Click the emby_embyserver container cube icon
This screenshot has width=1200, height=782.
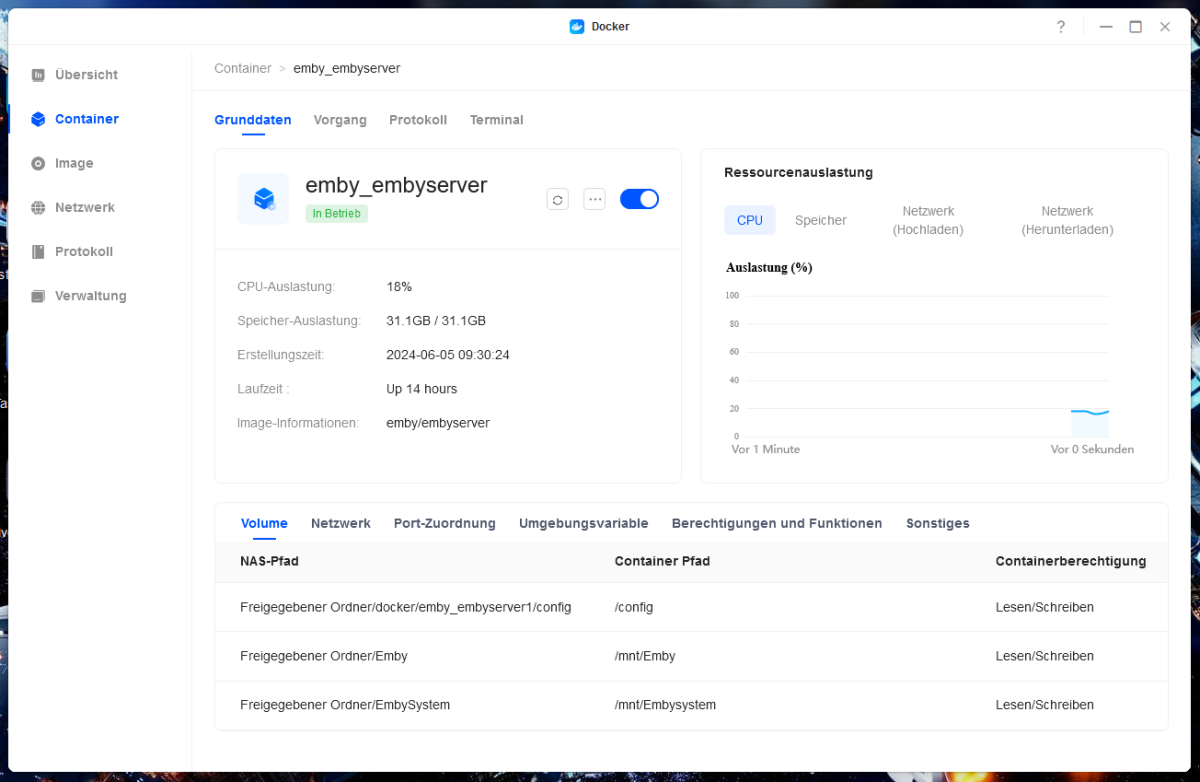click(x=263, y=199)
